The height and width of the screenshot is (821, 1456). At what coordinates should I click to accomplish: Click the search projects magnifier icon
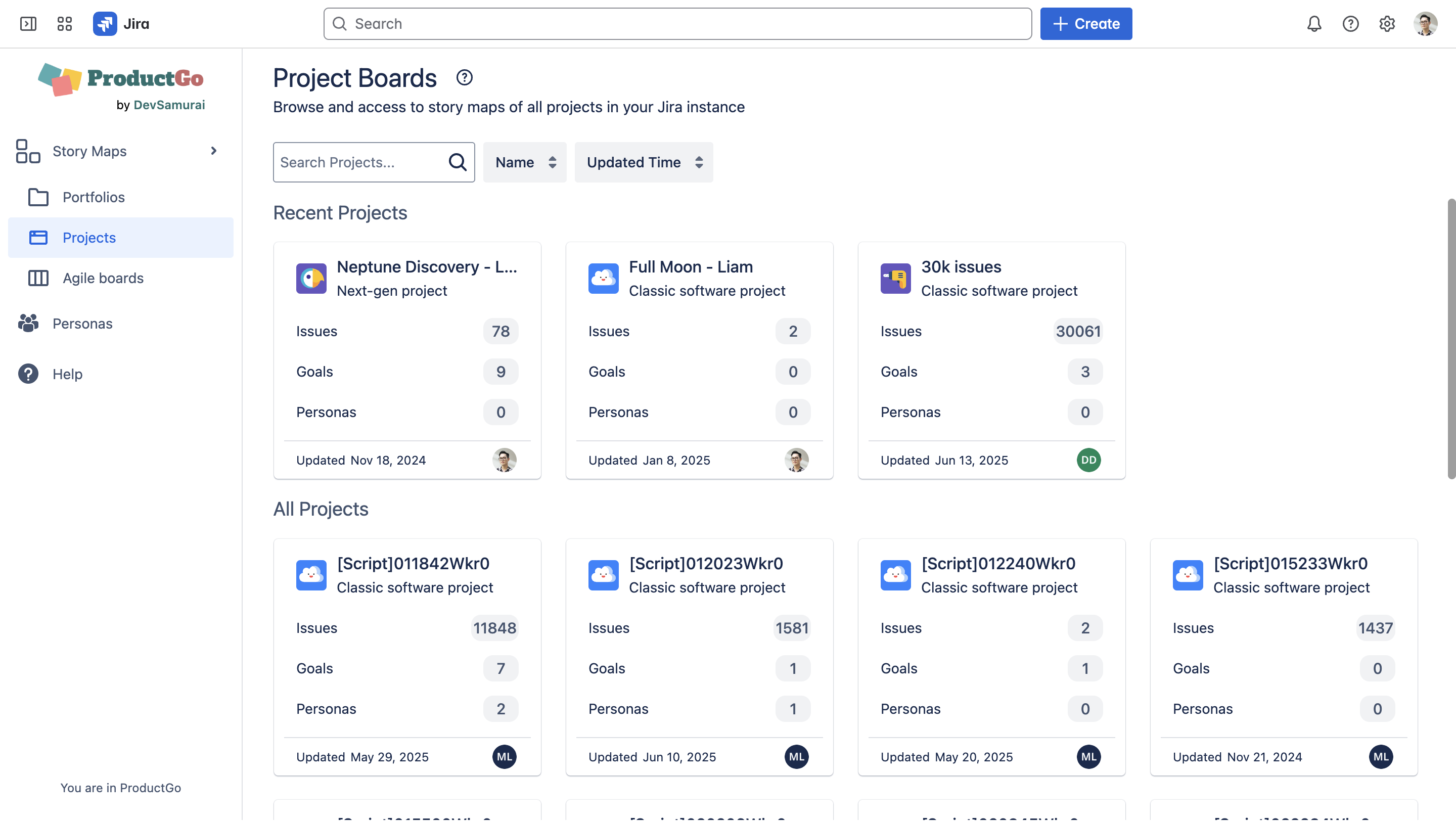(457, 162)
